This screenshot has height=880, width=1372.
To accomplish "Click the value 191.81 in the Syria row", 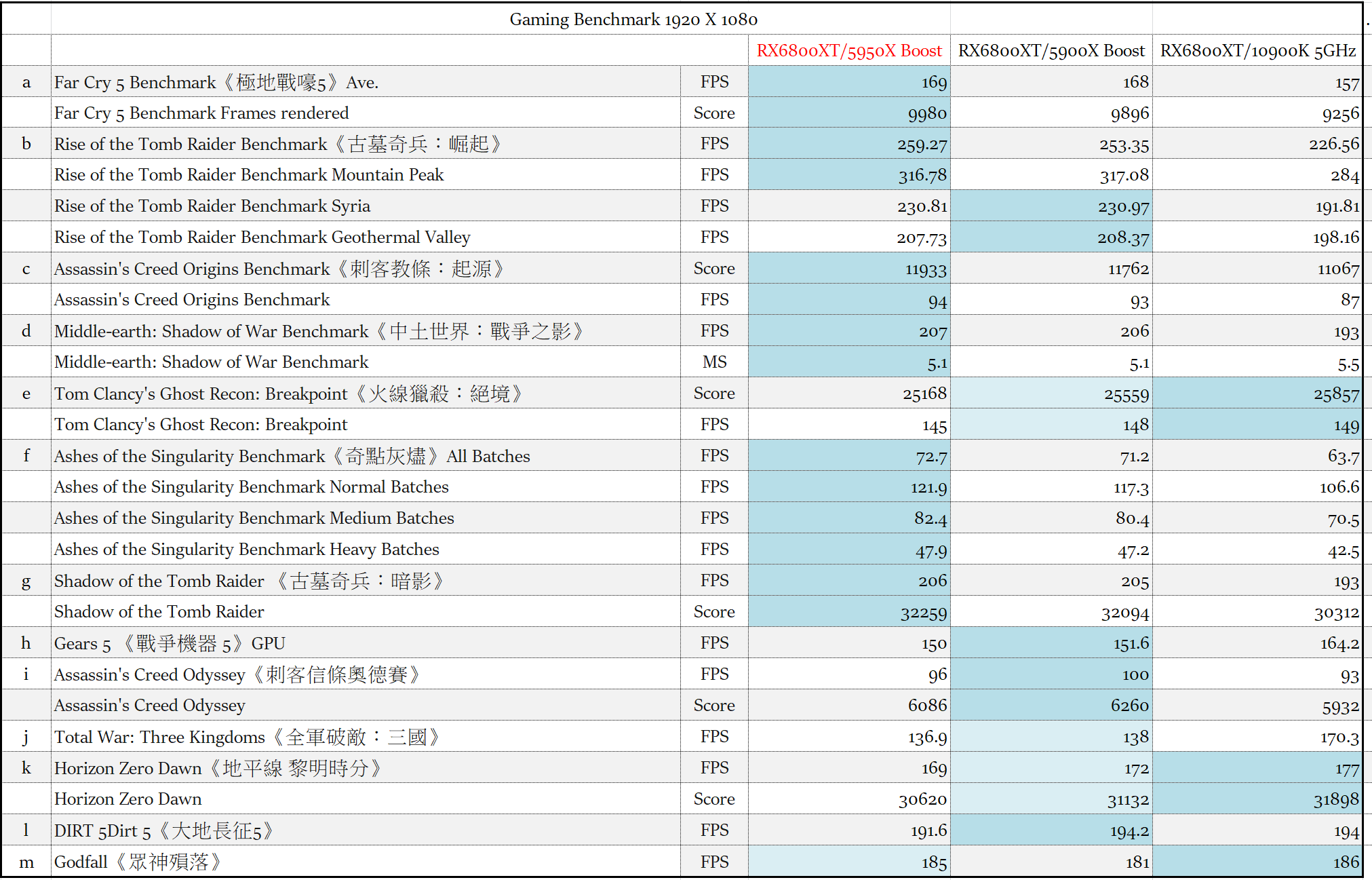I will (x=1337, y=207).
